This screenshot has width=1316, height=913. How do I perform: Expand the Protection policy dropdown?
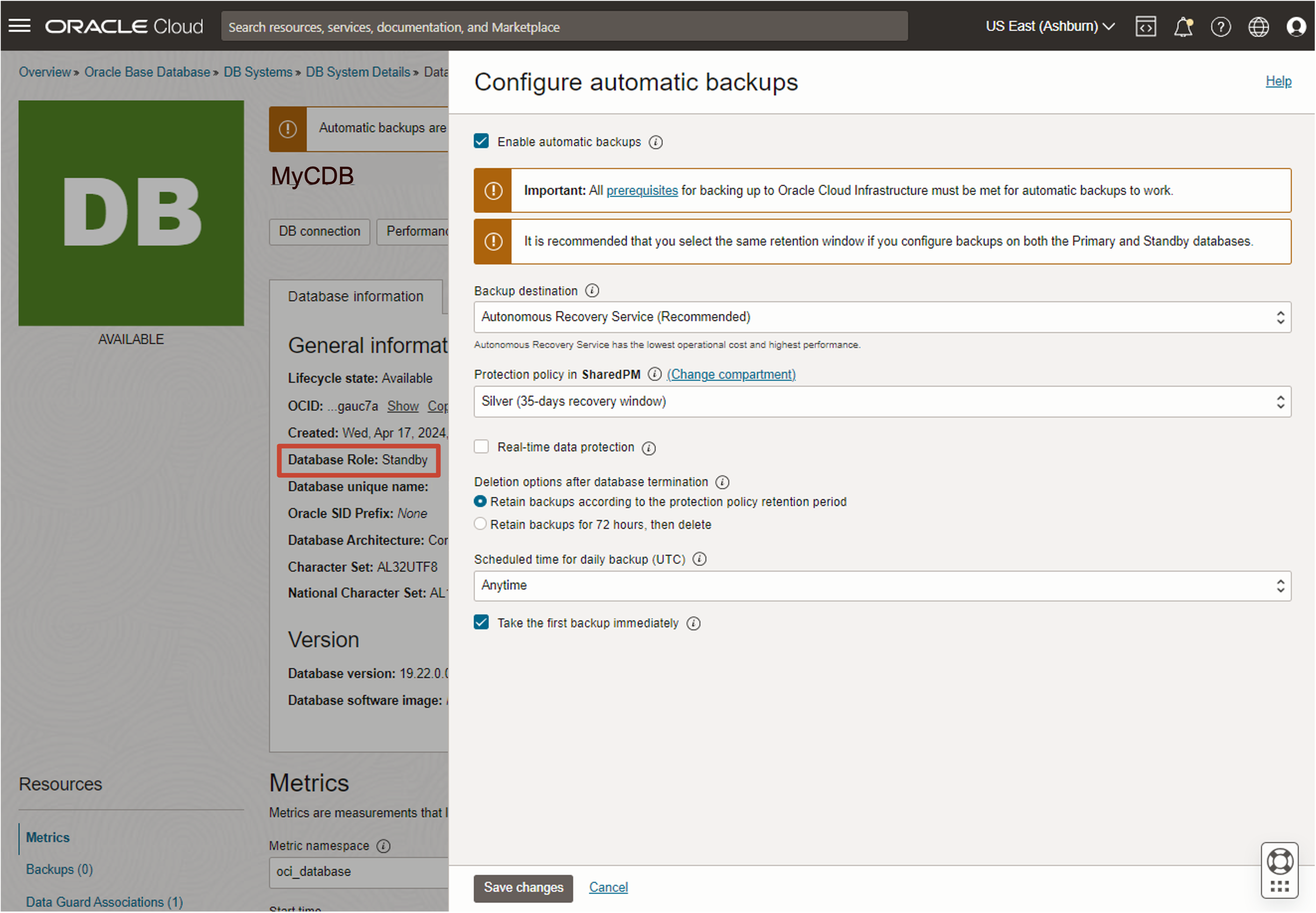pos(882,402)
